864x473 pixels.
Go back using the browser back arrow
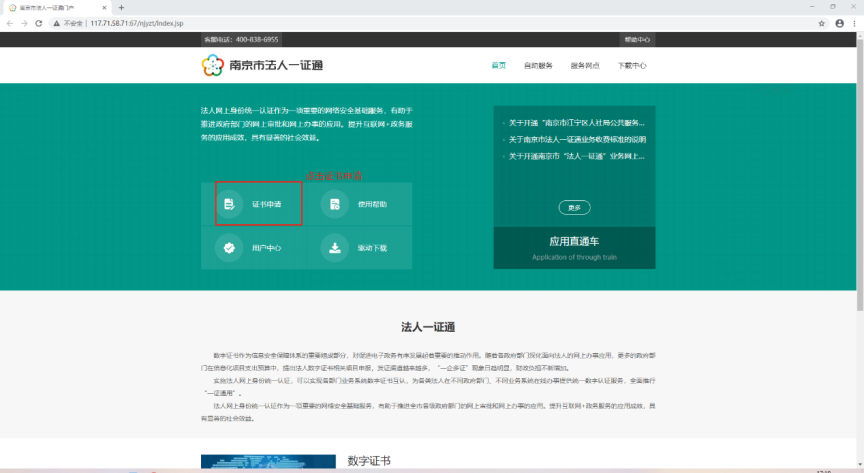(9, 23)
